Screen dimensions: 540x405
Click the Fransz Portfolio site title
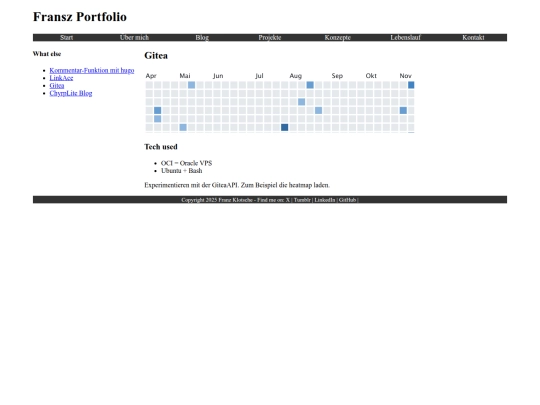[x=80, y=17]
